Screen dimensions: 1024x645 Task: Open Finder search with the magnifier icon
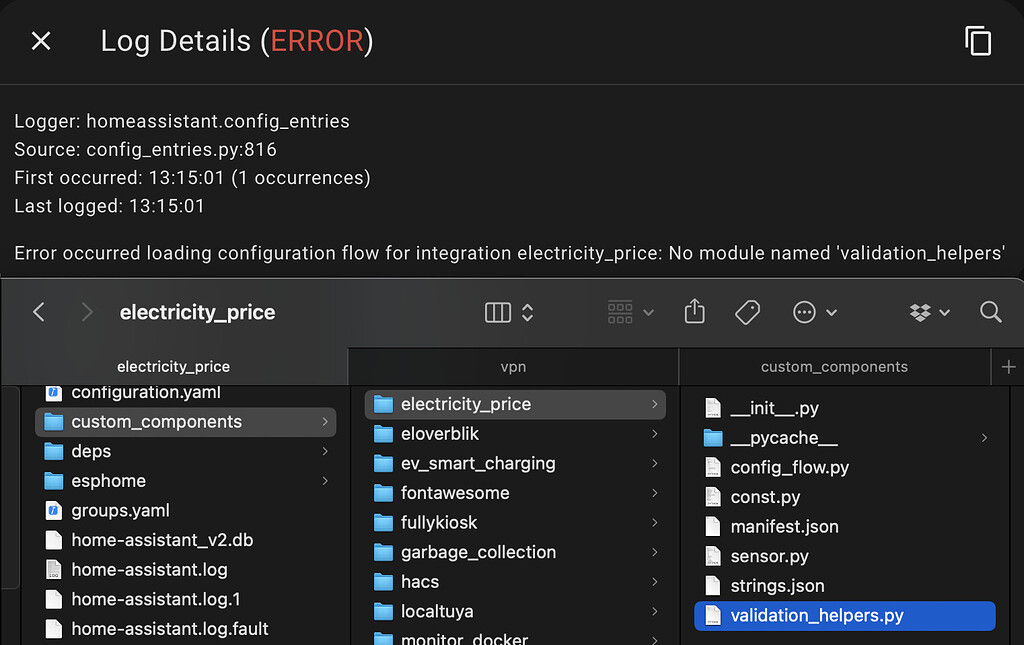point(990,312)
